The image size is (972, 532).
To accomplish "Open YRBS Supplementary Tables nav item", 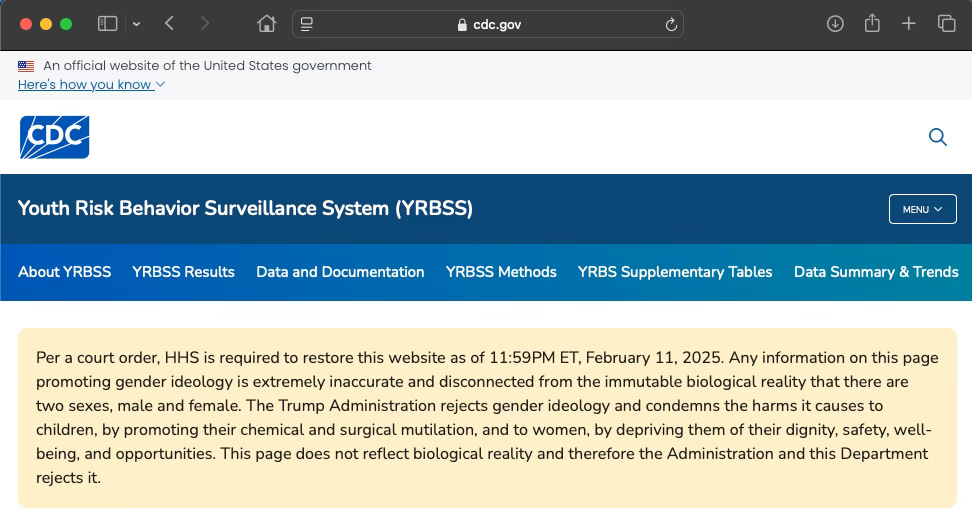I will 675,272.
